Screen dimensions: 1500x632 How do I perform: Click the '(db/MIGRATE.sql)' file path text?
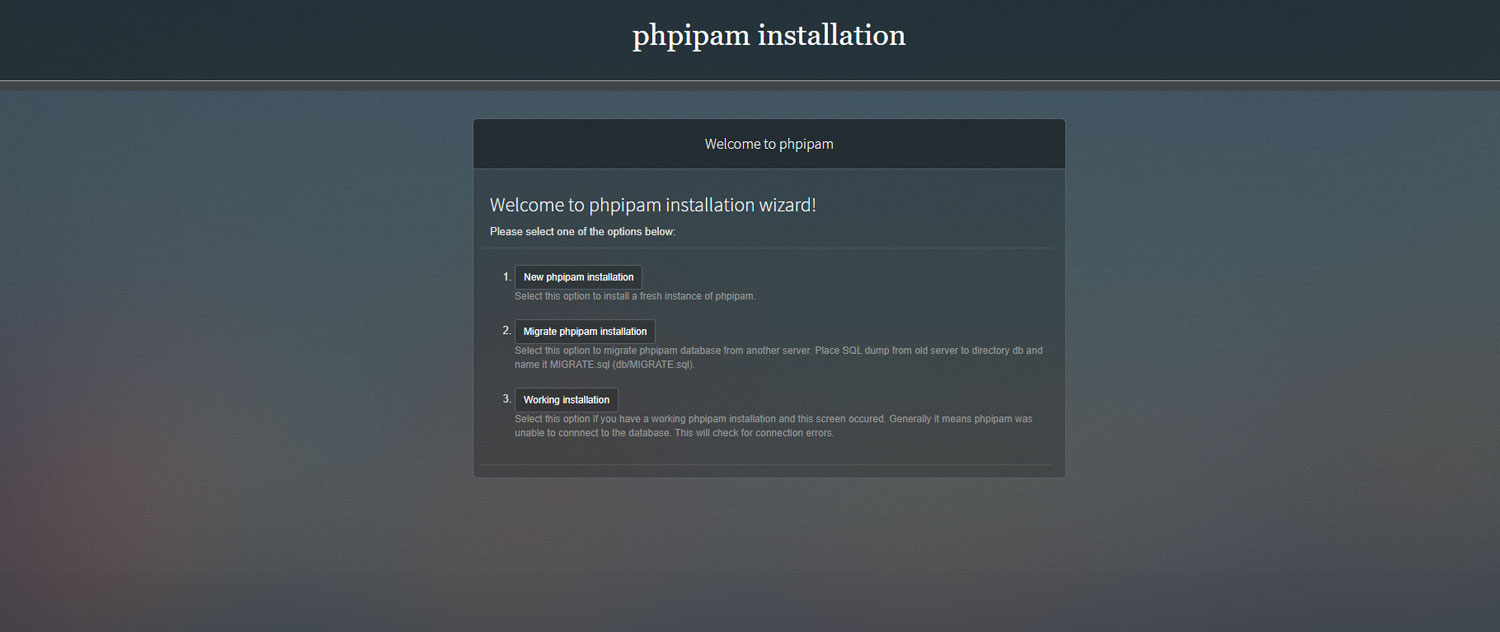point(654,365)
